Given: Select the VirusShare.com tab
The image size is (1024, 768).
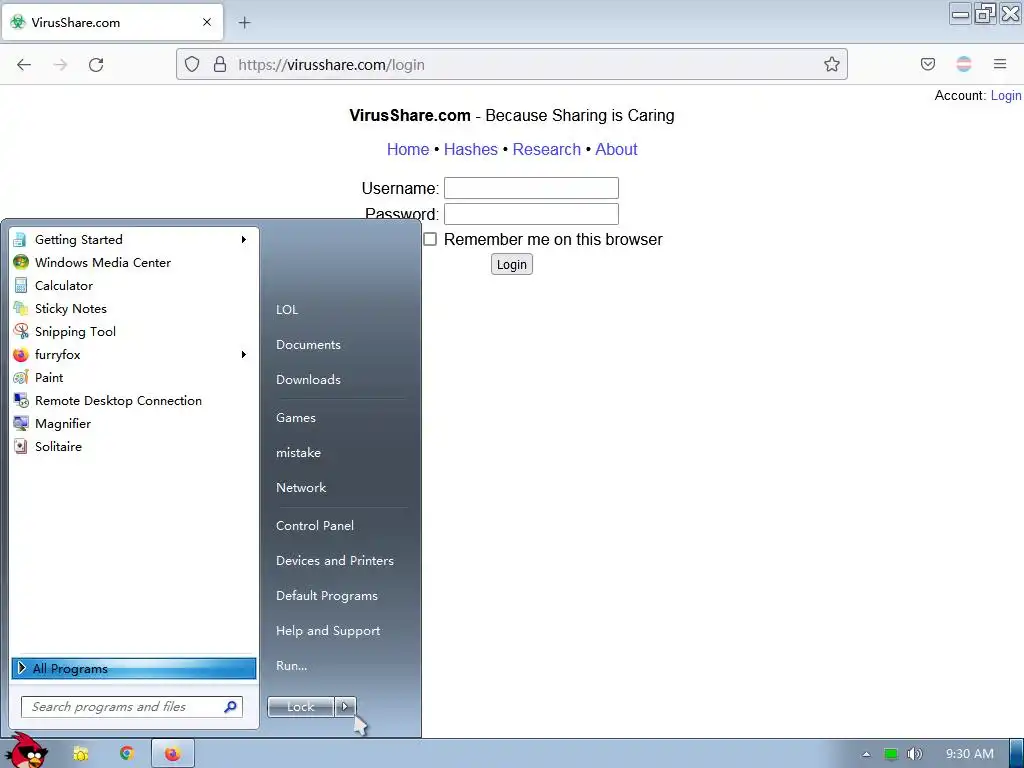Looking at the screenshot, I should point(114,22).
